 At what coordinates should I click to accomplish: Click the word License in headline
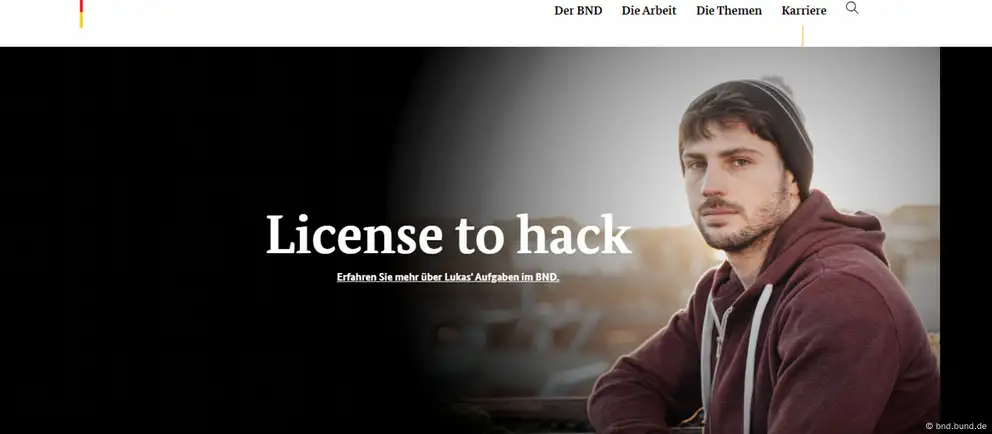point(354,235)
